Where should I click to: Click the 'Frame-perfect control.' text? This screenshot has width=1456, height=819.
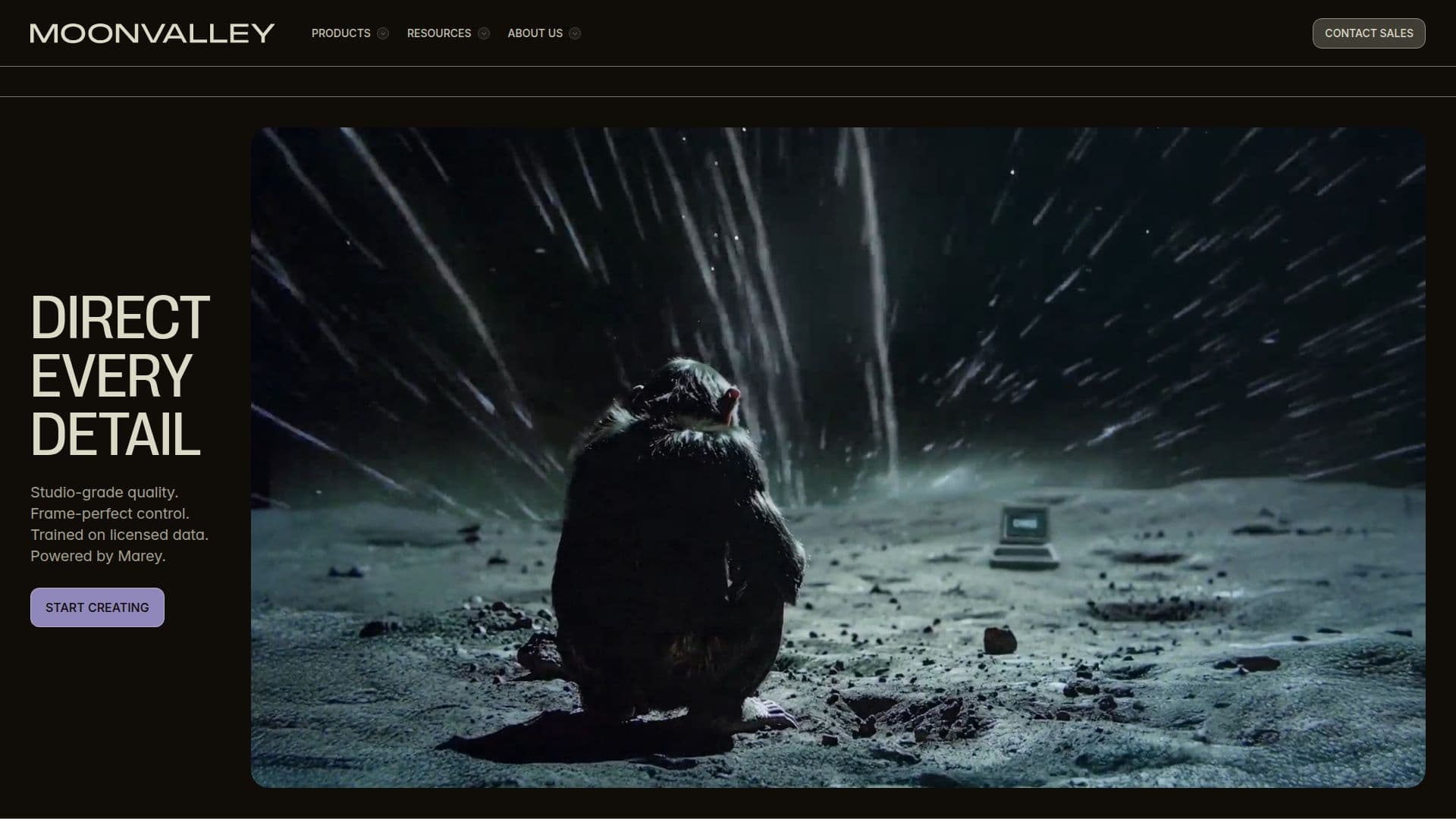tap(110, 513)
